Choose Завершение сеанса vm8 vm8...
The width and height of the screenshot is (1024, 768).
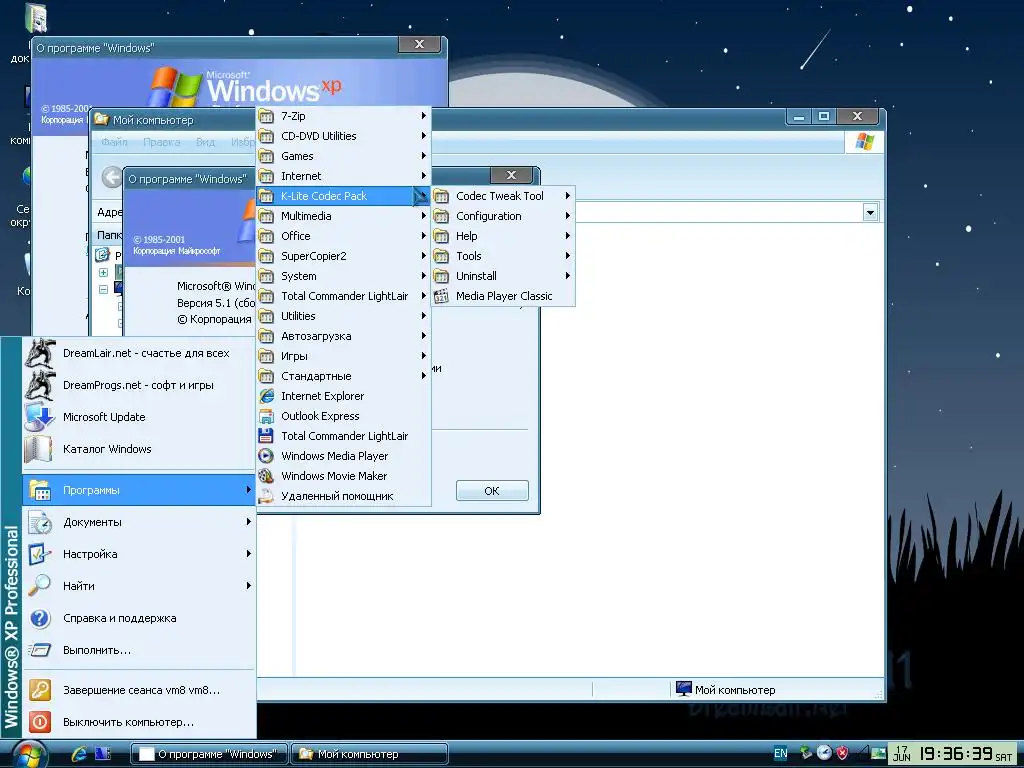coord(138,690)
